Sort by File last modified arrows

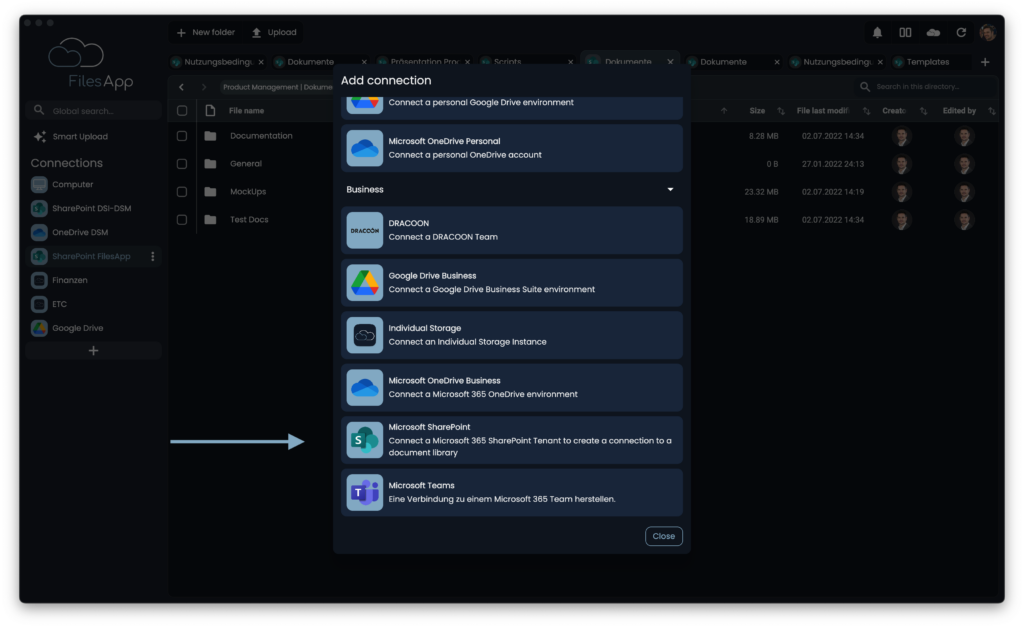point(867,111)
